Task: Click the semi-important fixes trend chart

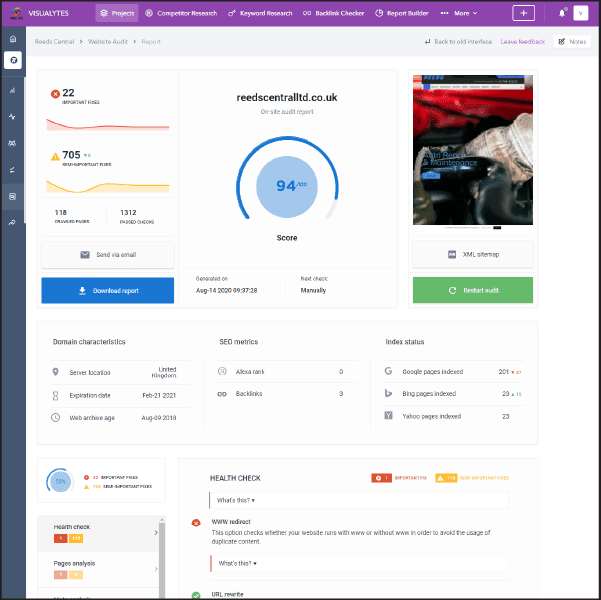Action: 108,186
